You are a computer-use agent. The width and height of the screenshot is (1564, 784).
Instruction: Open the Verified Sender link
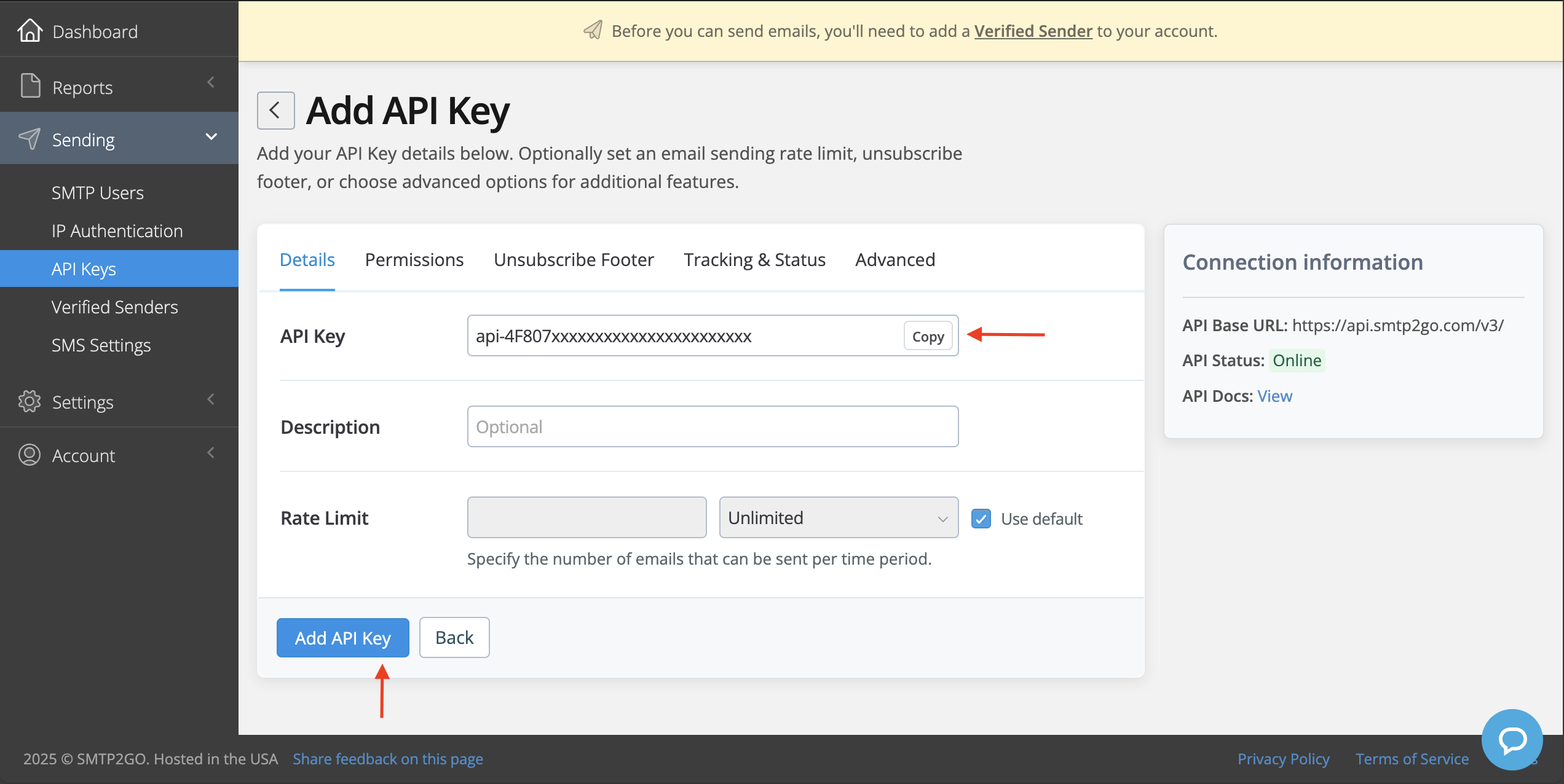pyautogui.click(x=1033, y=31)
